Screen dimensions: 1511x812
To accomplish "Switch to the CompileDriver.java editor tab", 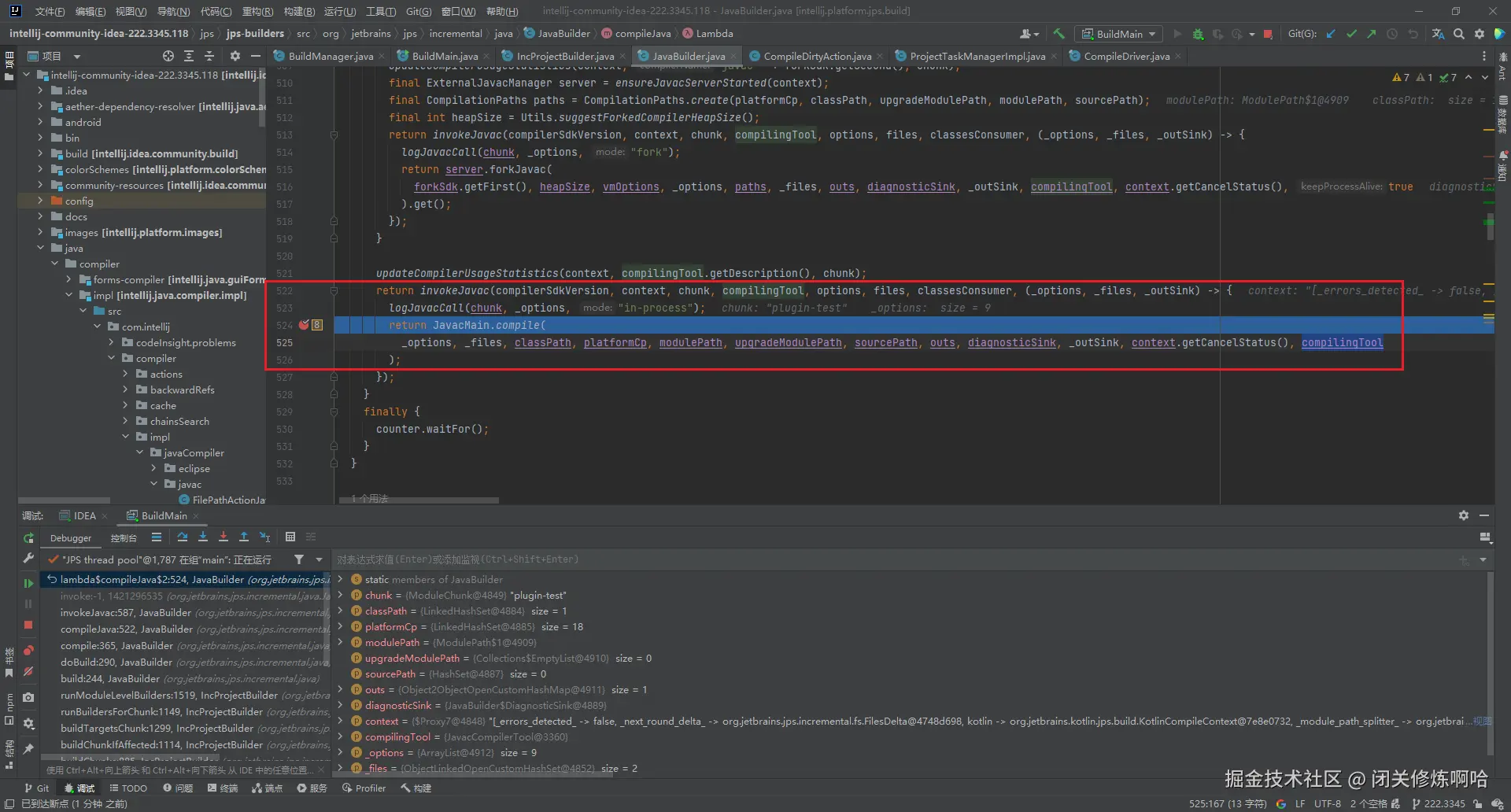I will coord(1125,56).
